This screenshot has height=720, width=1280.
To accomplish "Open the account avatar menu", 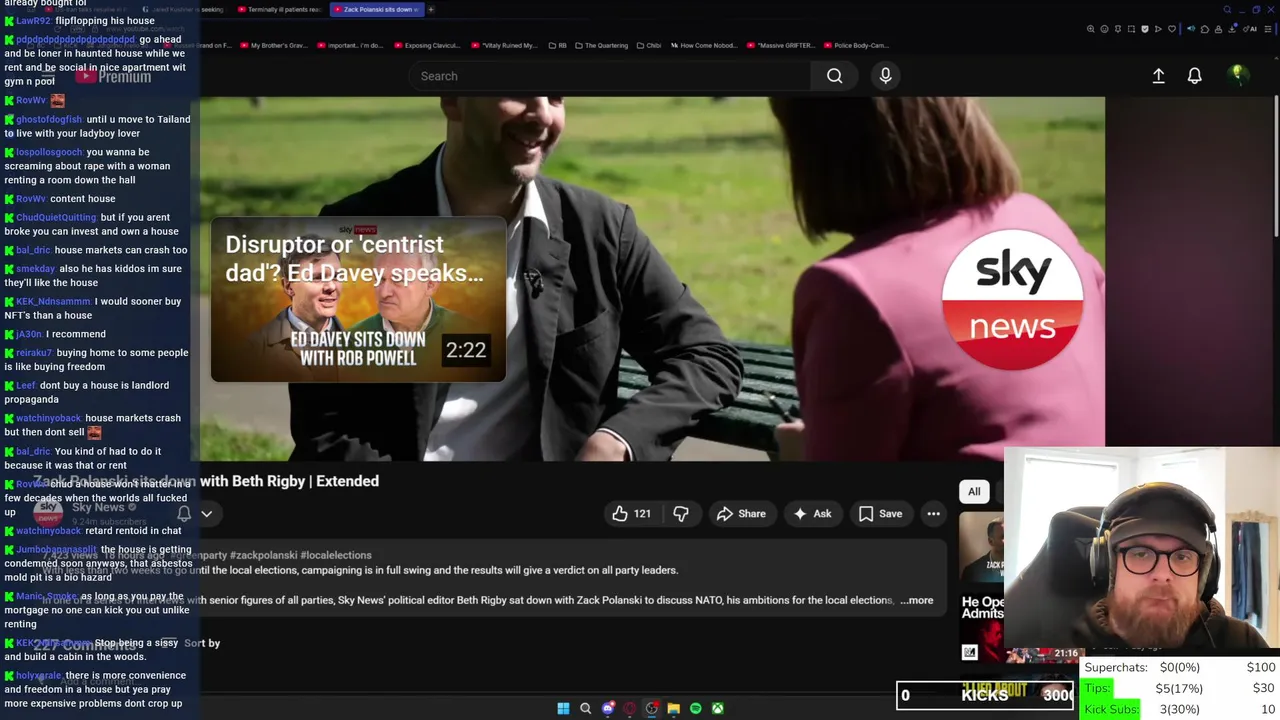I will pos(1238,75).
